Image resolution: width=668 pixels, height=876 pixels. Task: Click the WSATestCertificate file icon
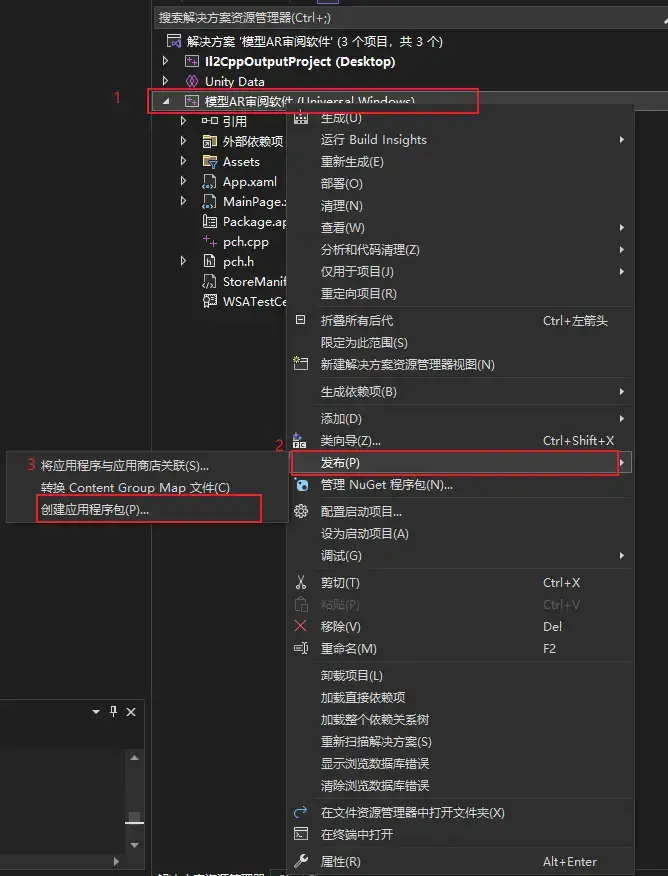point(209,302)
